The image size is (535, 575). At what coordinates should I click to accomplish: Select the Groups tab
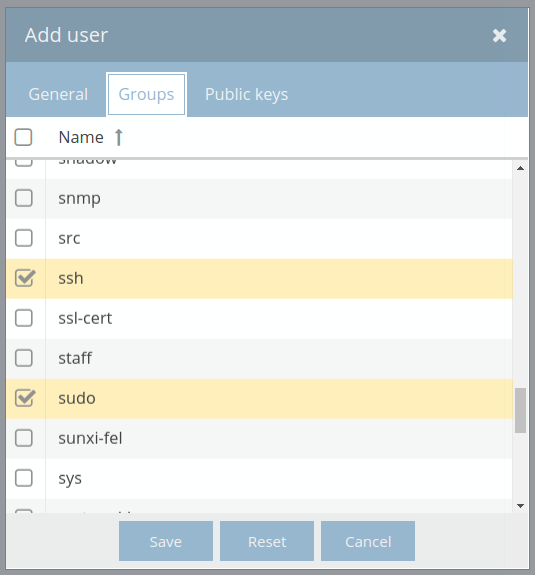(x=146, y=94)
